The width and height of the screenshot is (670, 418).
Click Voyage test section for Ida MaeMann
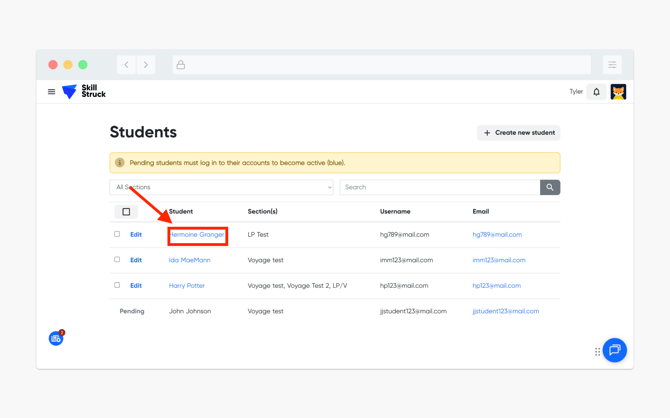coord(265,260)
